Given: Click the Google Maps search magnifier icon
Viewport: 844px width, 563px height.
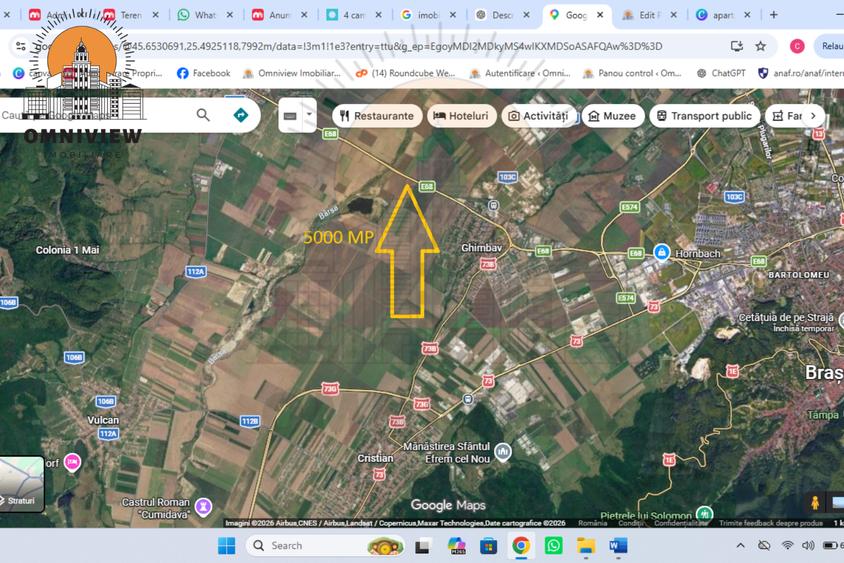Looking at the screenshot, I should 203,115.
